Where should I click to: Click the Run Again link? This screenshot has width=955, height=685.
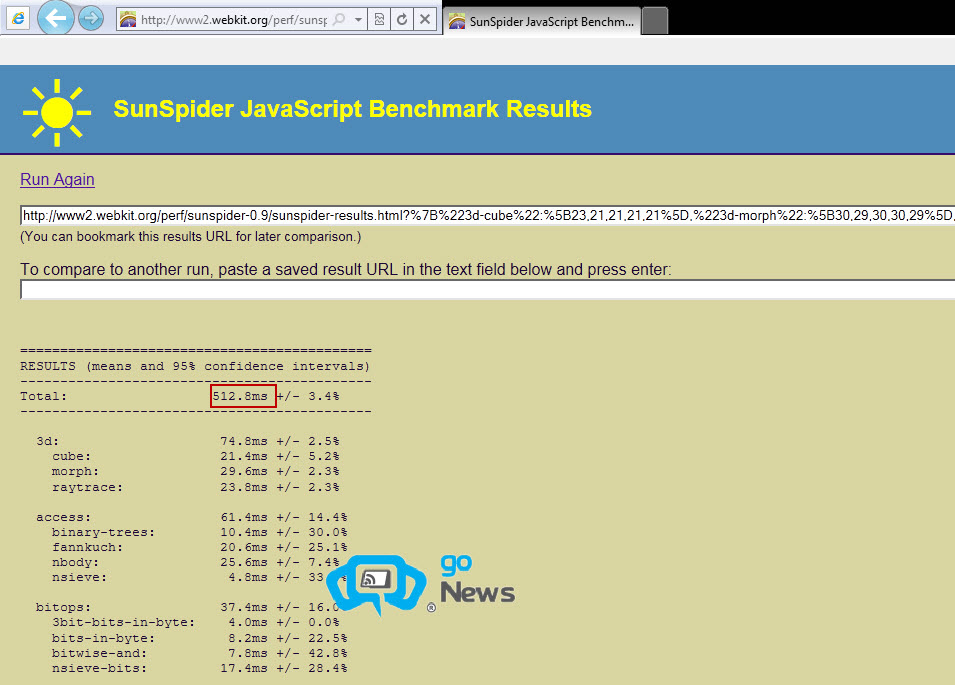57,180
